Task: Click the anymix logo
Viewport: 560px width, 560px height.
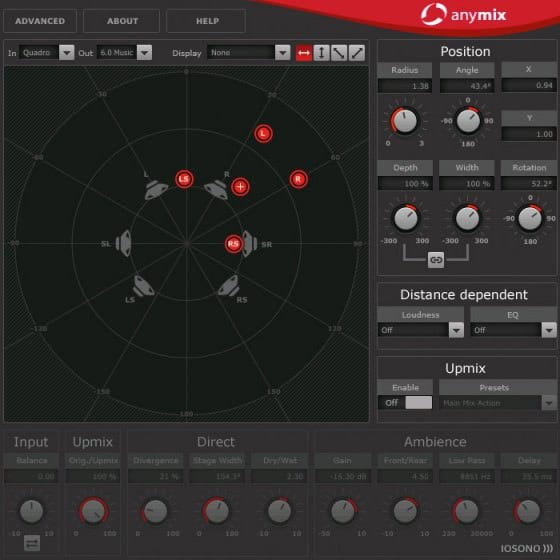Action: [x=464, y=15]
